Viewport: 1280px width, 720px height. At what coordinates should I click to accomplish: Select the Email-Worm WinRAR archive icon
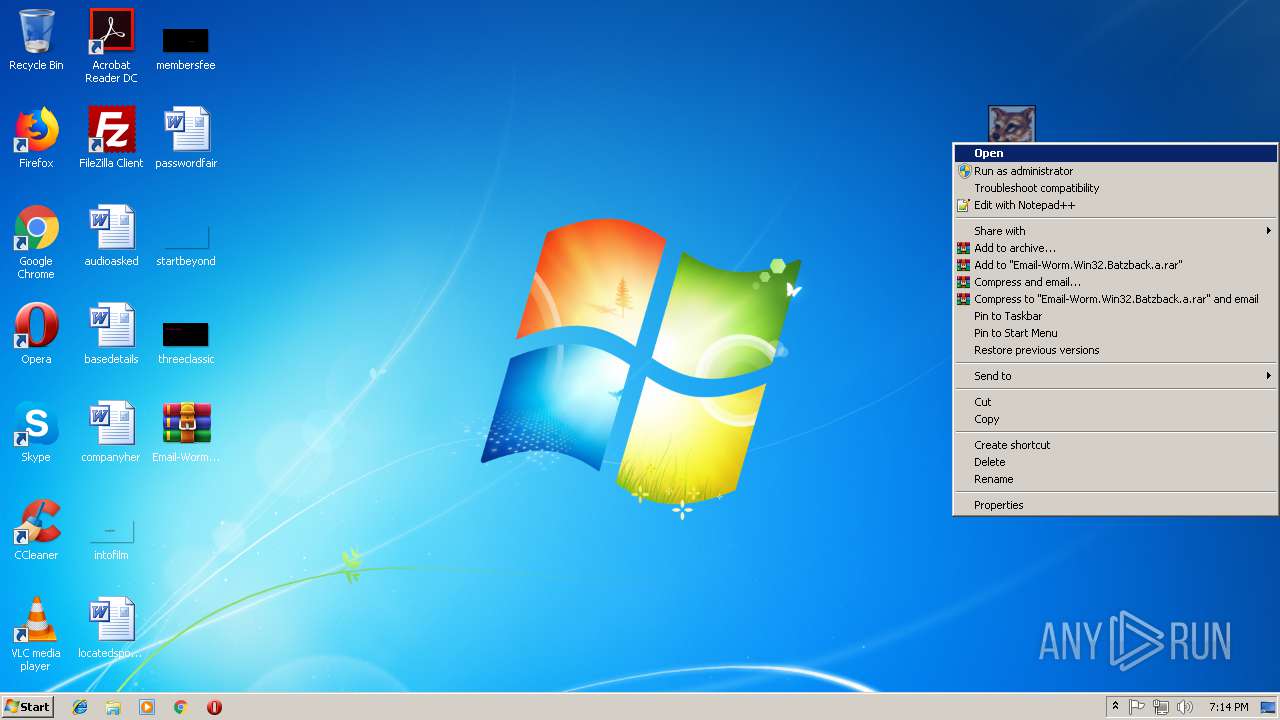(x=186, y=432)
